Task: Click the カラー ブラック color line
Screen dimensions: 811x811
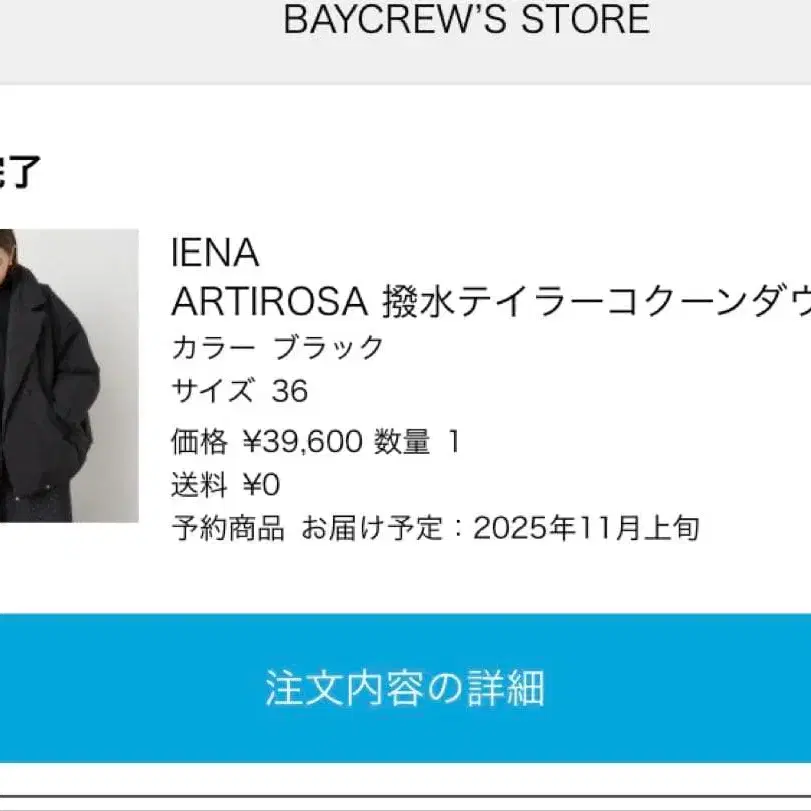Action: (277, 347)
